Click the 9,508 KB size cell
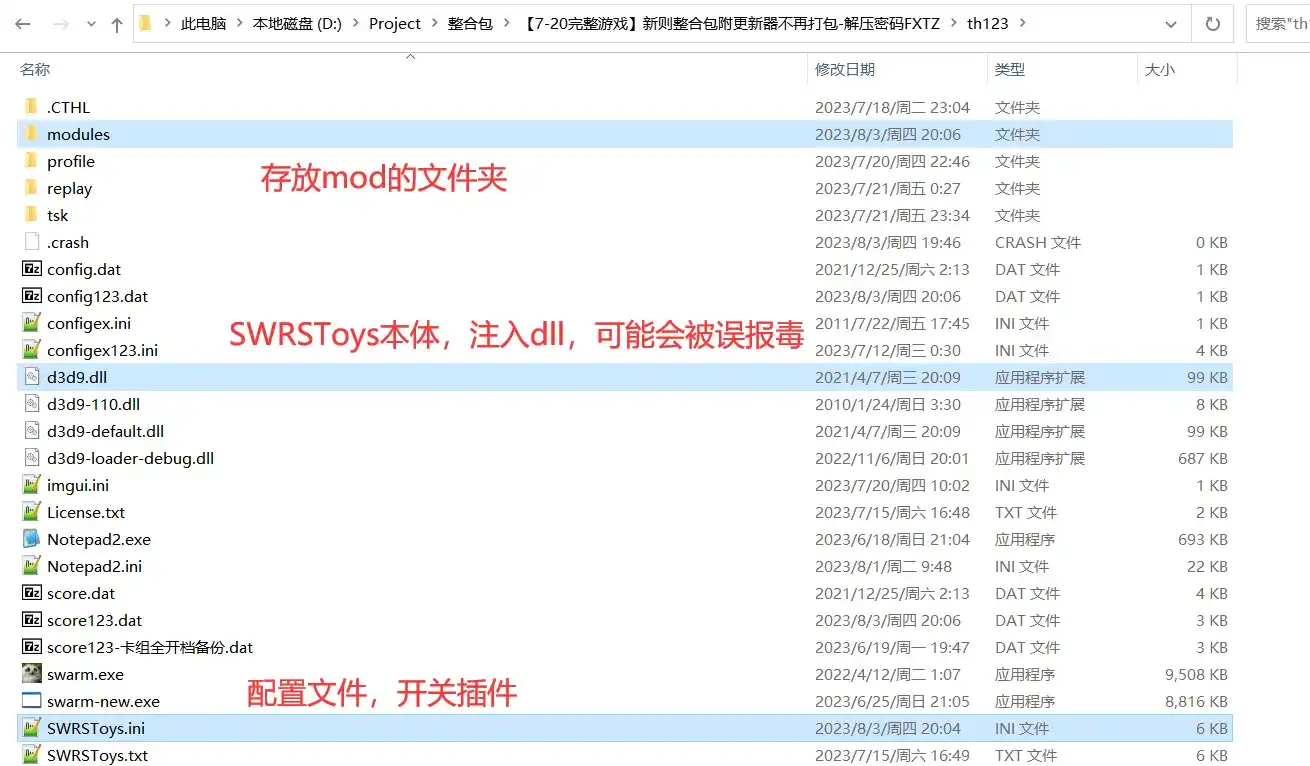 (x=1197, y=674)
